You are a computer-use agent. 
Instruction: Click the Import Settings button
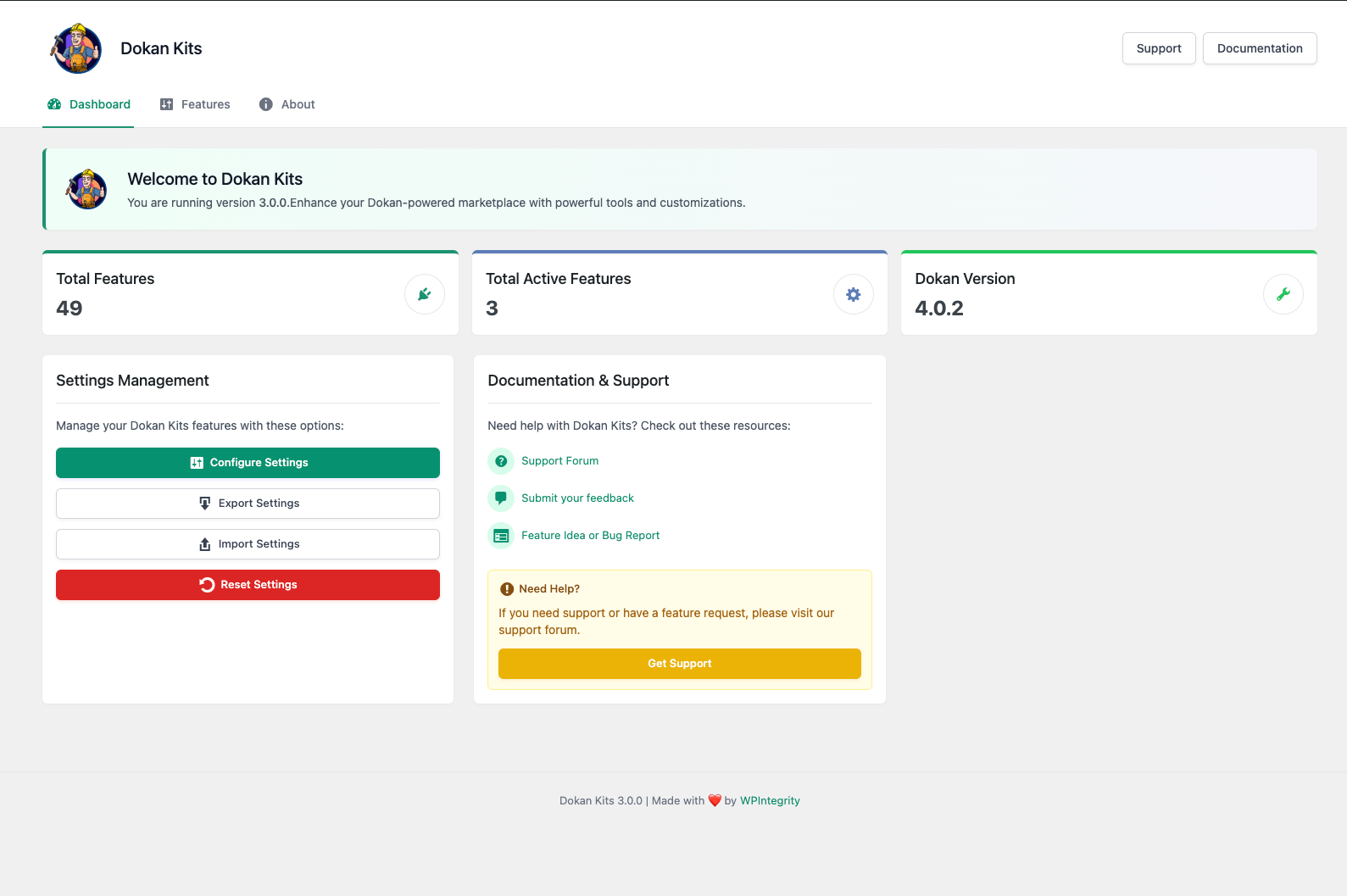248,544
